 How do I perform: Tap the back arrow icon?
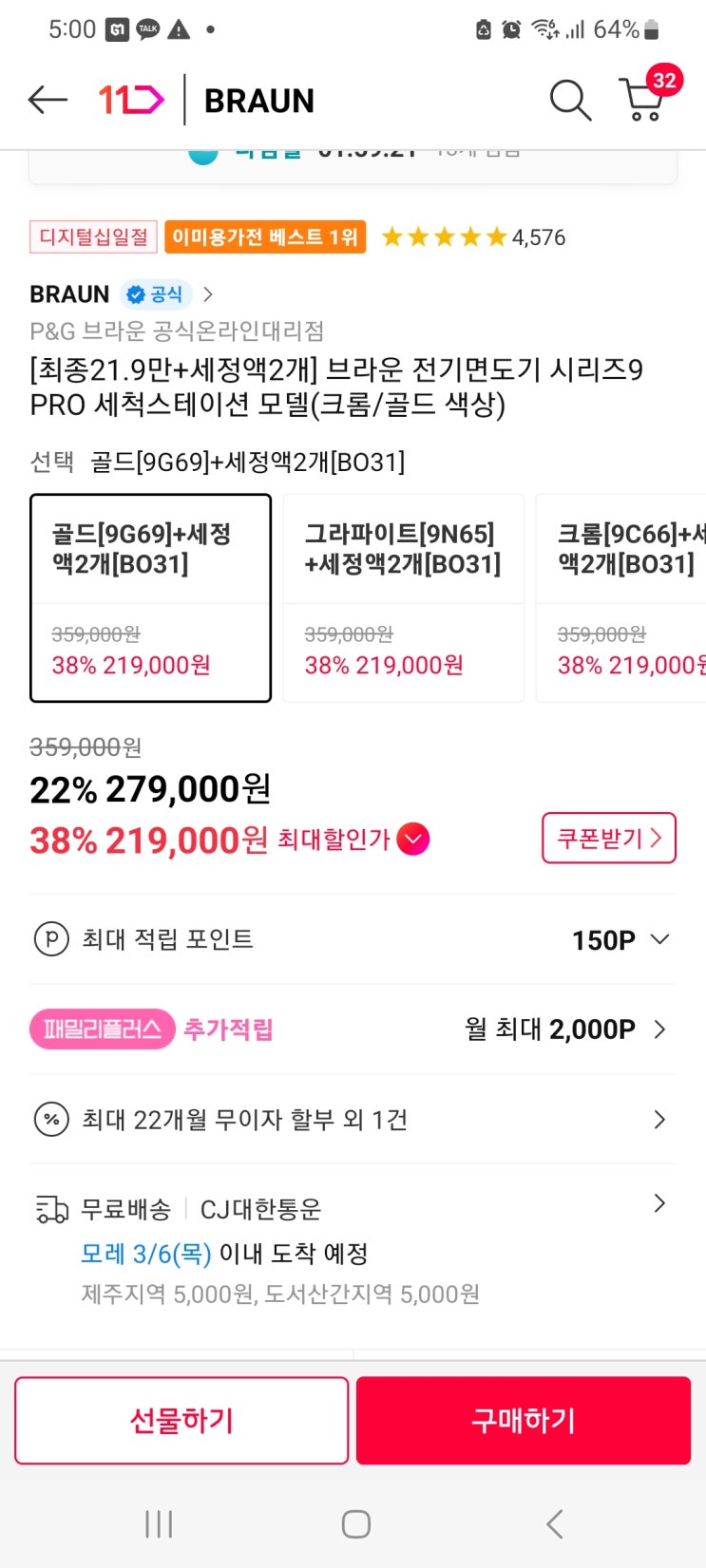tap(48, 100)
